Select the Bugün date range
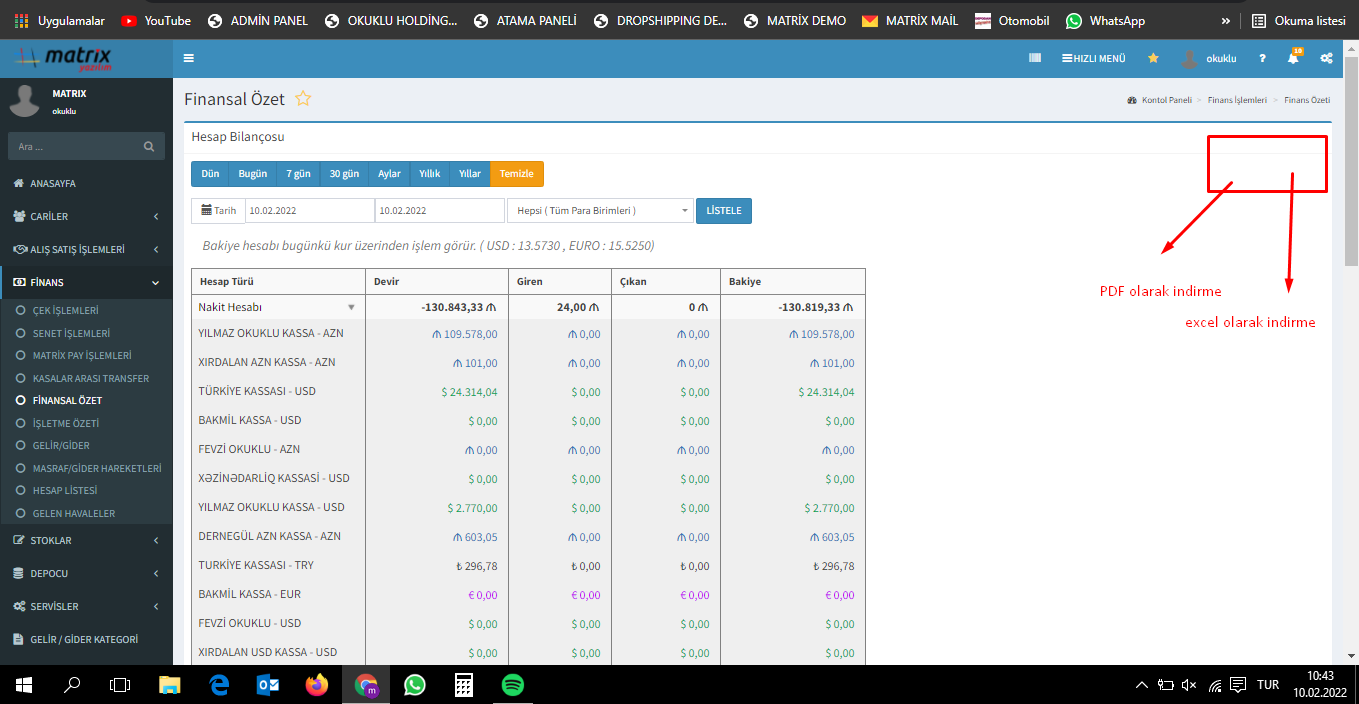The width and height of the screenshot is (1359, 704). (252, 174)
